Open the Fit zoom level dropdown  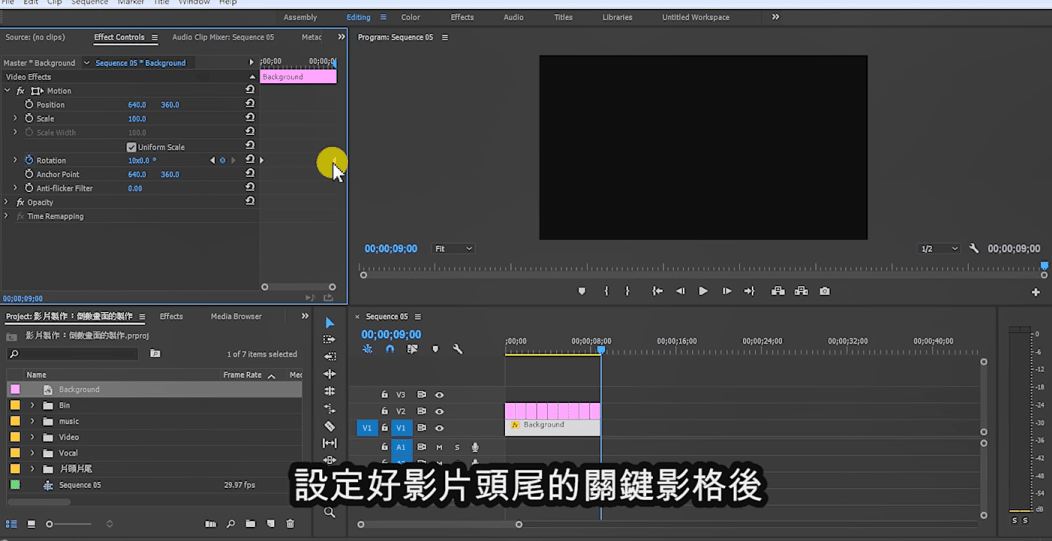(454, 248)
